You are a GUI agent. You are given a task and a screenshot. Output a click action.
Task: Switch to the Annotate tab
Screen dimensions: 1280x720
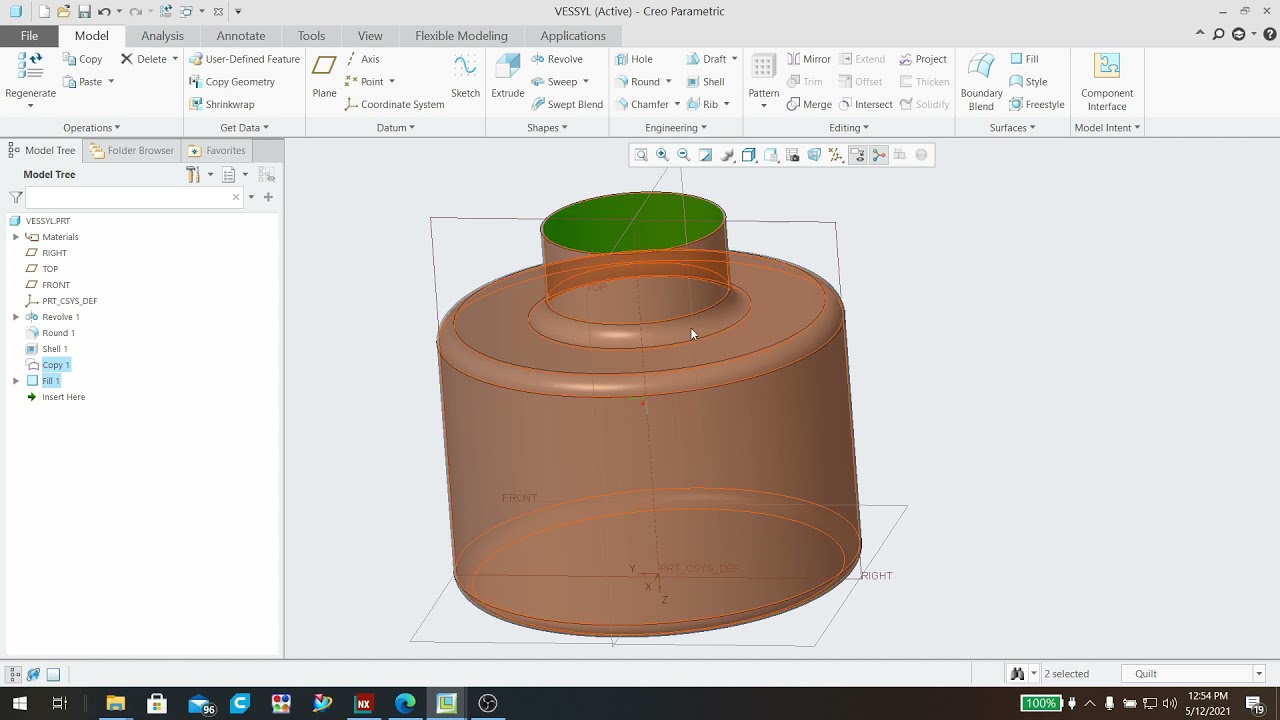pyautogui.click(x=241, y=36)
